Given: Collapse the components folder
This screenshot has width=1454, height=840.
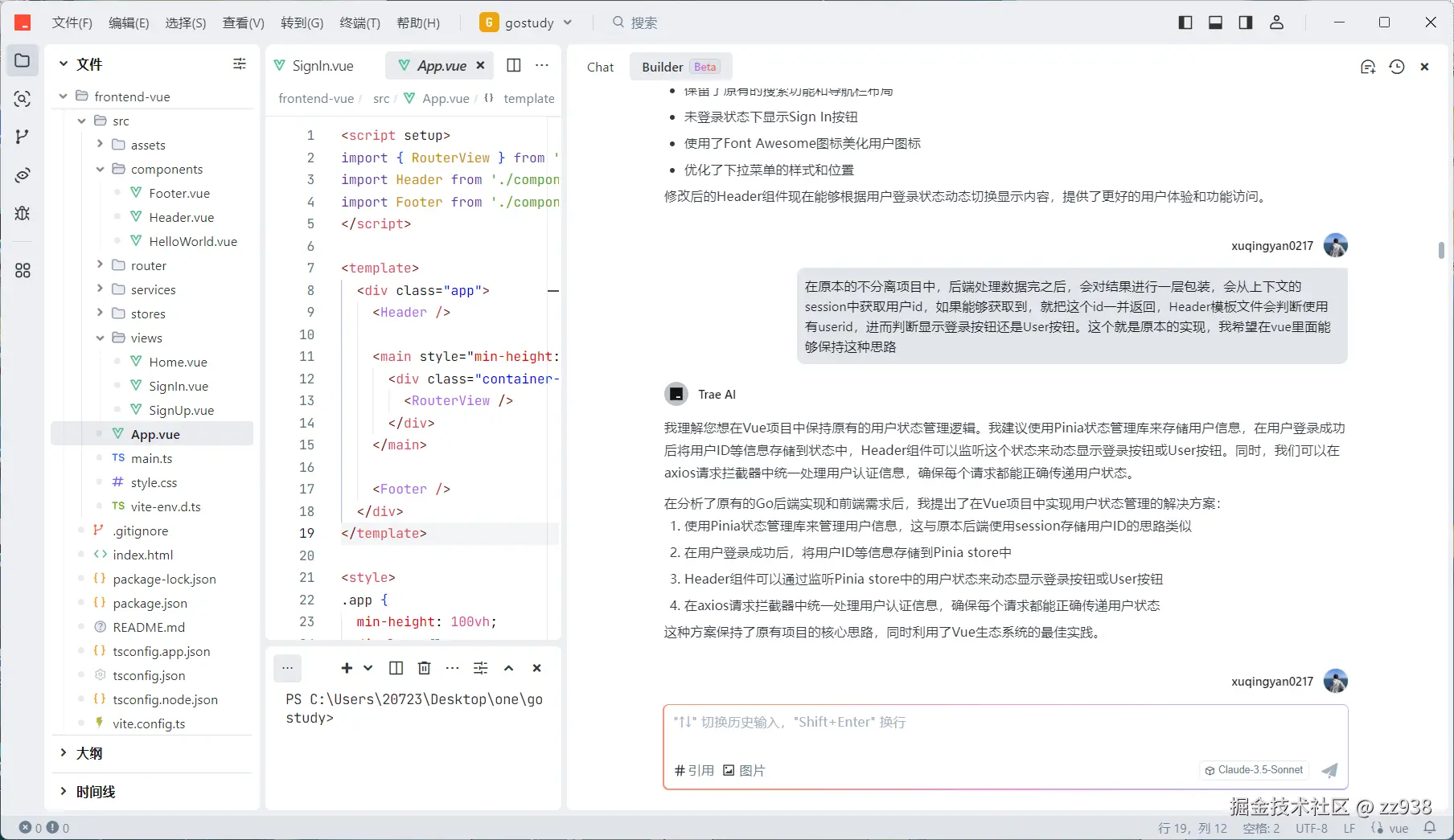Looking at the screenshot, I should [x=100, y=169].
